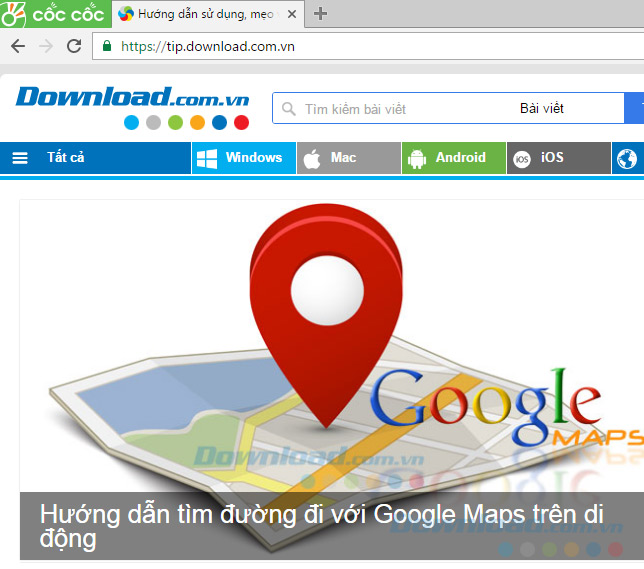Click the iOS circle icon

click(522, 159)
